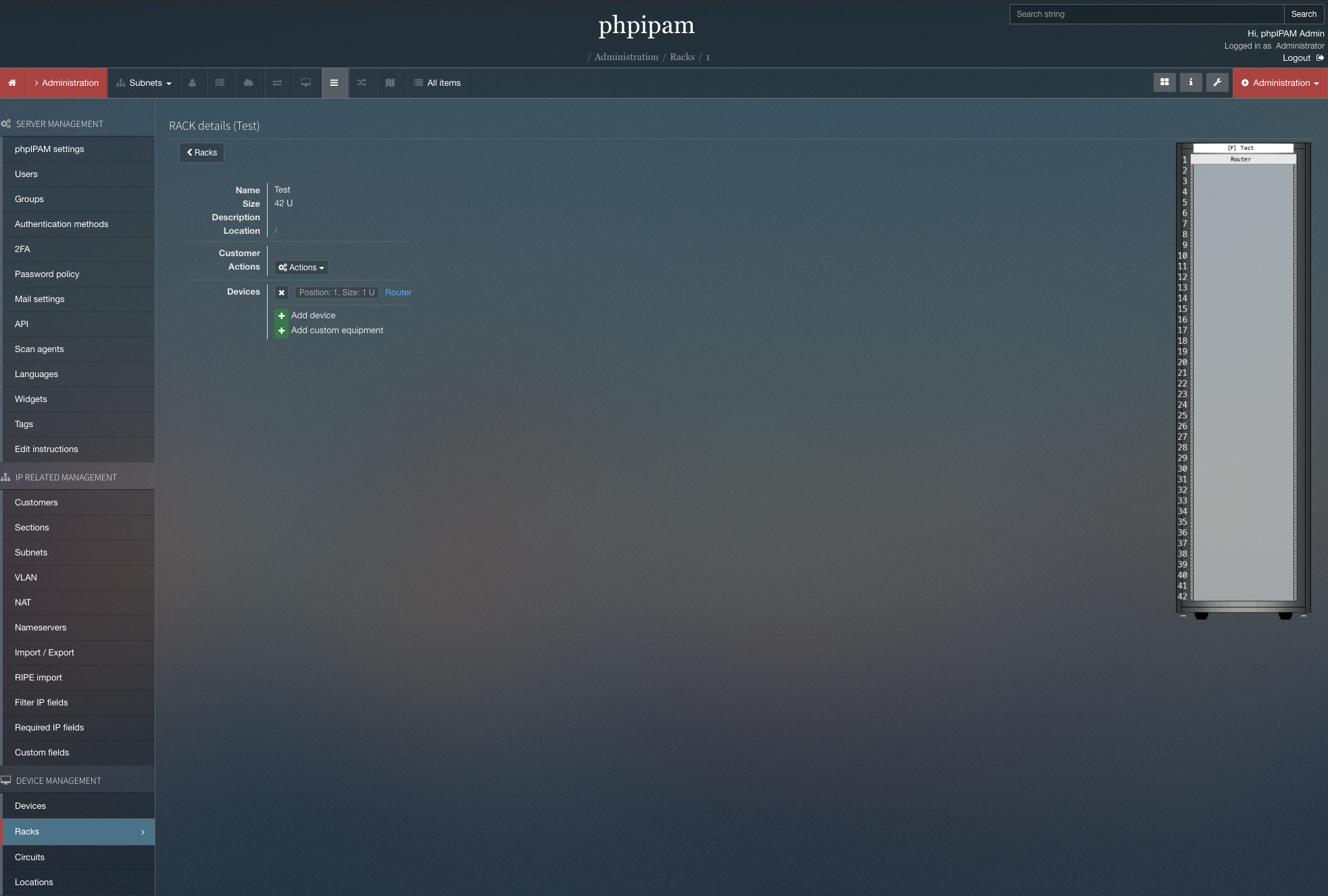The height and width of the screenshot is (896, 1328).
Task: Open Import / Export in sidebar
Action: (x=78, y=653)
